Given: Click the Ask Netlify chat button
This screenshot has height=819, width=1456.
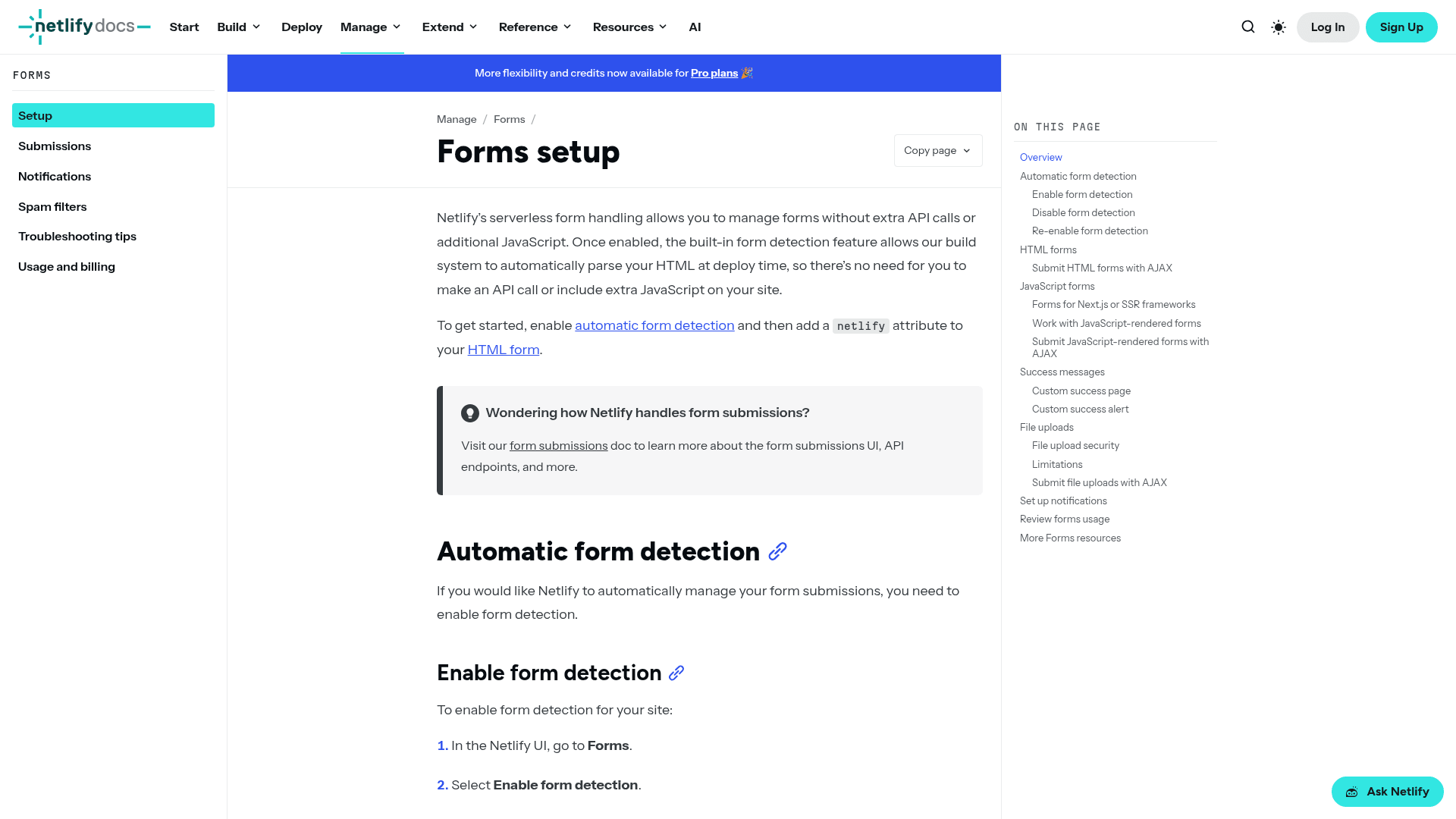Looking at the screenshot, I should 1387,792.
